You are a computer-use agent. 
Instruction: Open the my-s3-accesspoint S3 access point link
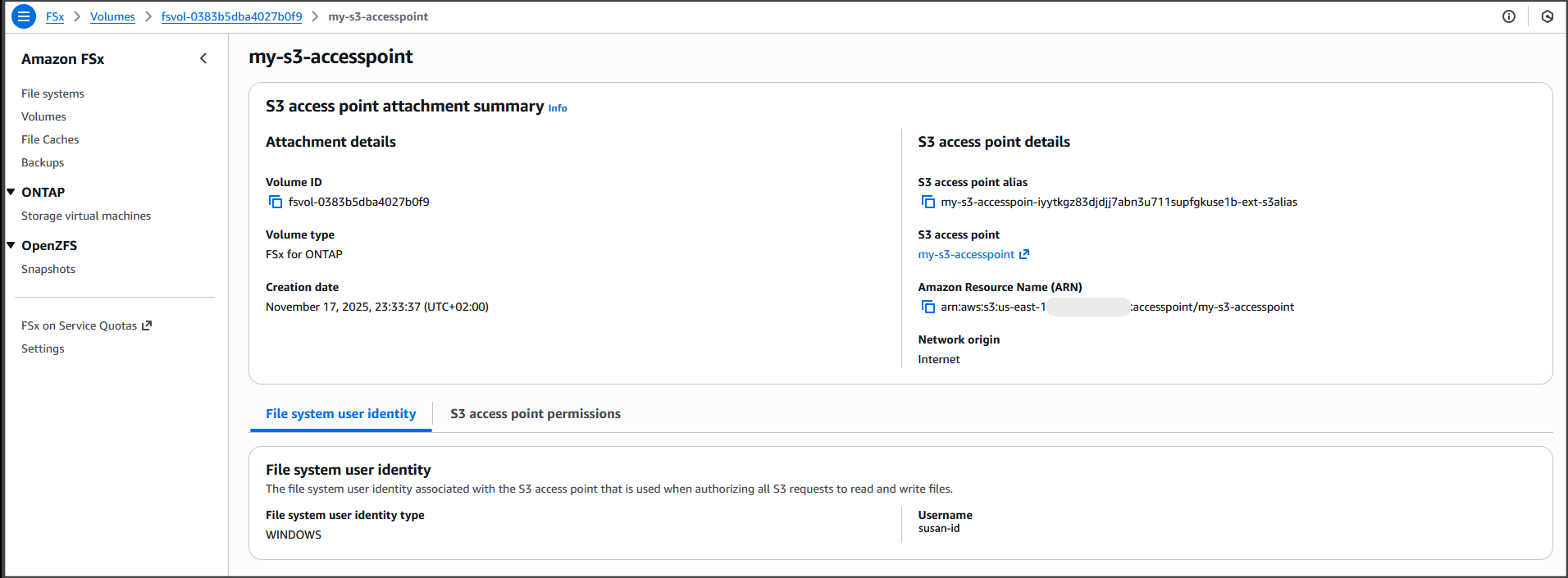[966, 254]
